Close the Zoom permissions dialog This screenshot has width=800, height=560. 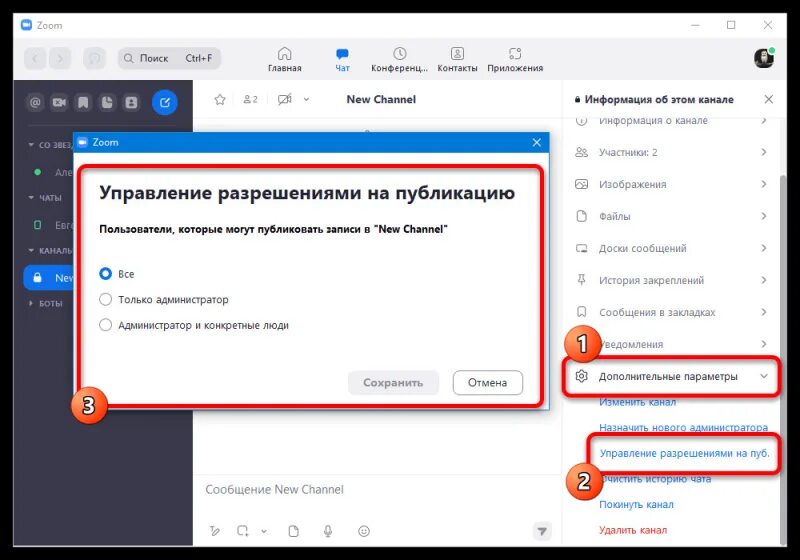(x=536, y=142)
